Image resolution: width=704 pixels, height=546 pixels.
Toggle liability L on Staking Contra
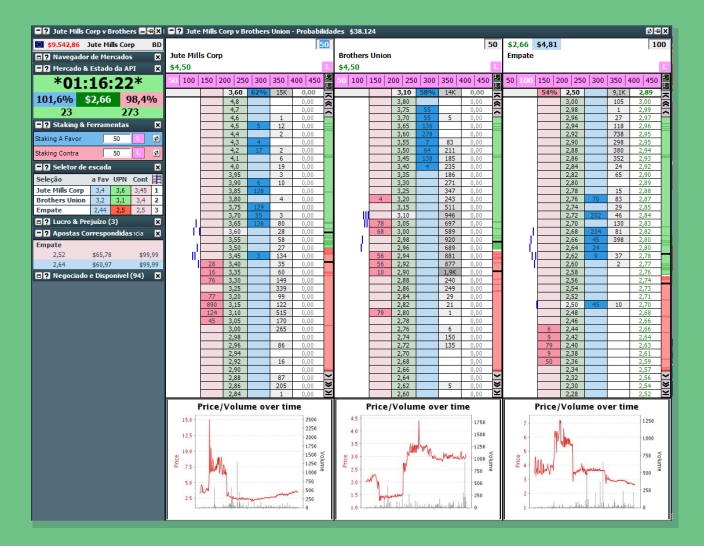[138, 153]
